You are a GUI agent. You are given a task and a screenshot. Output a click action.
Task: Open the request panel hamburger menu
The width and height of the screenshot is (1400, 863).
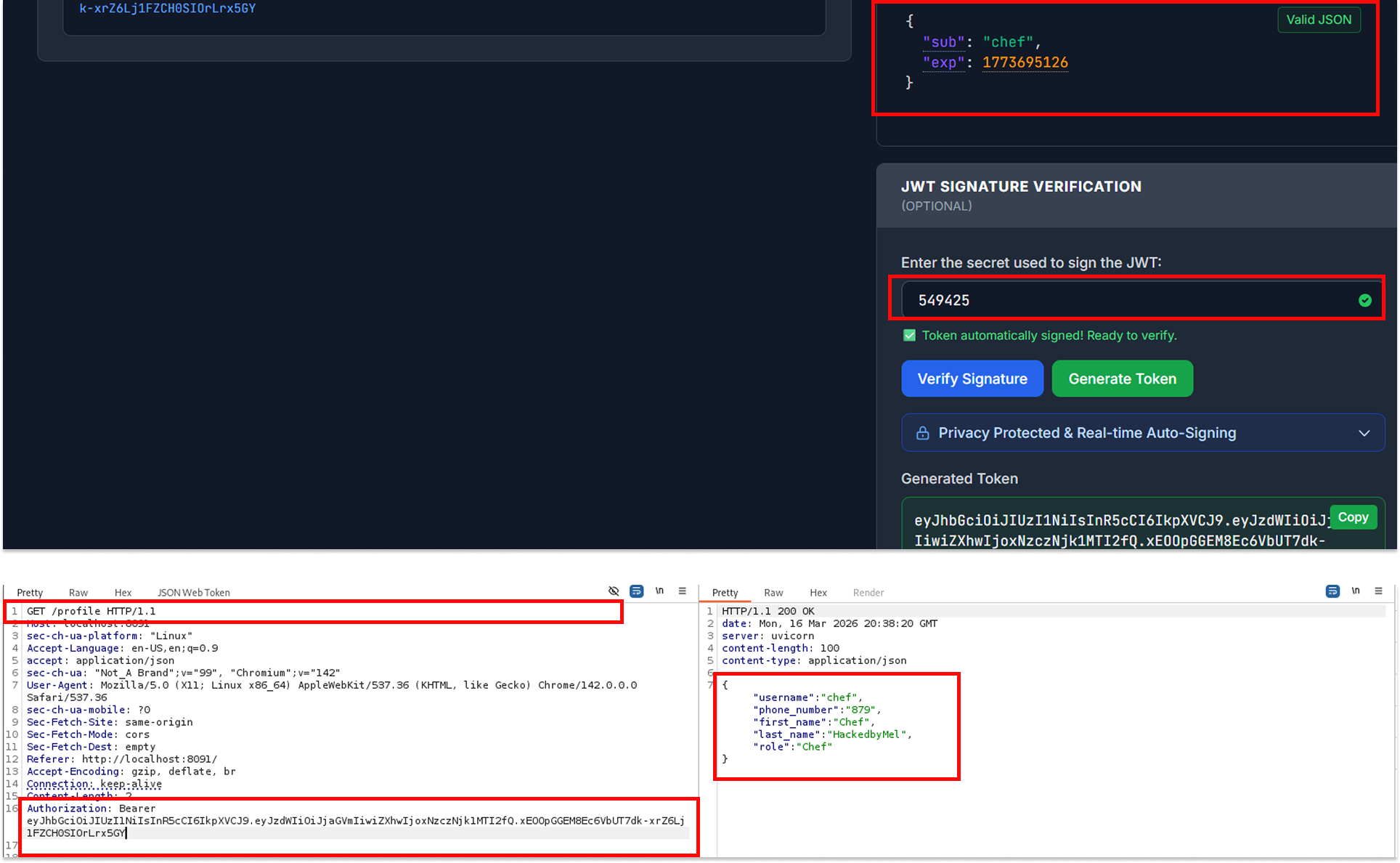(682, 591)
